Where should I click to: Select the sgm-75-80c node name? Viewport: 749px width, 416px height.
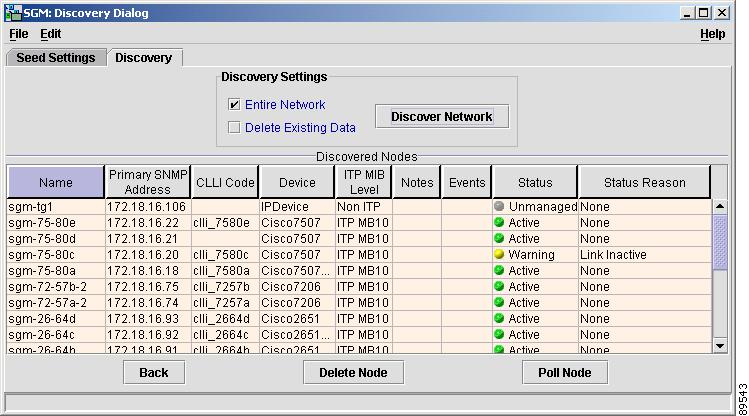click(42, 255)
